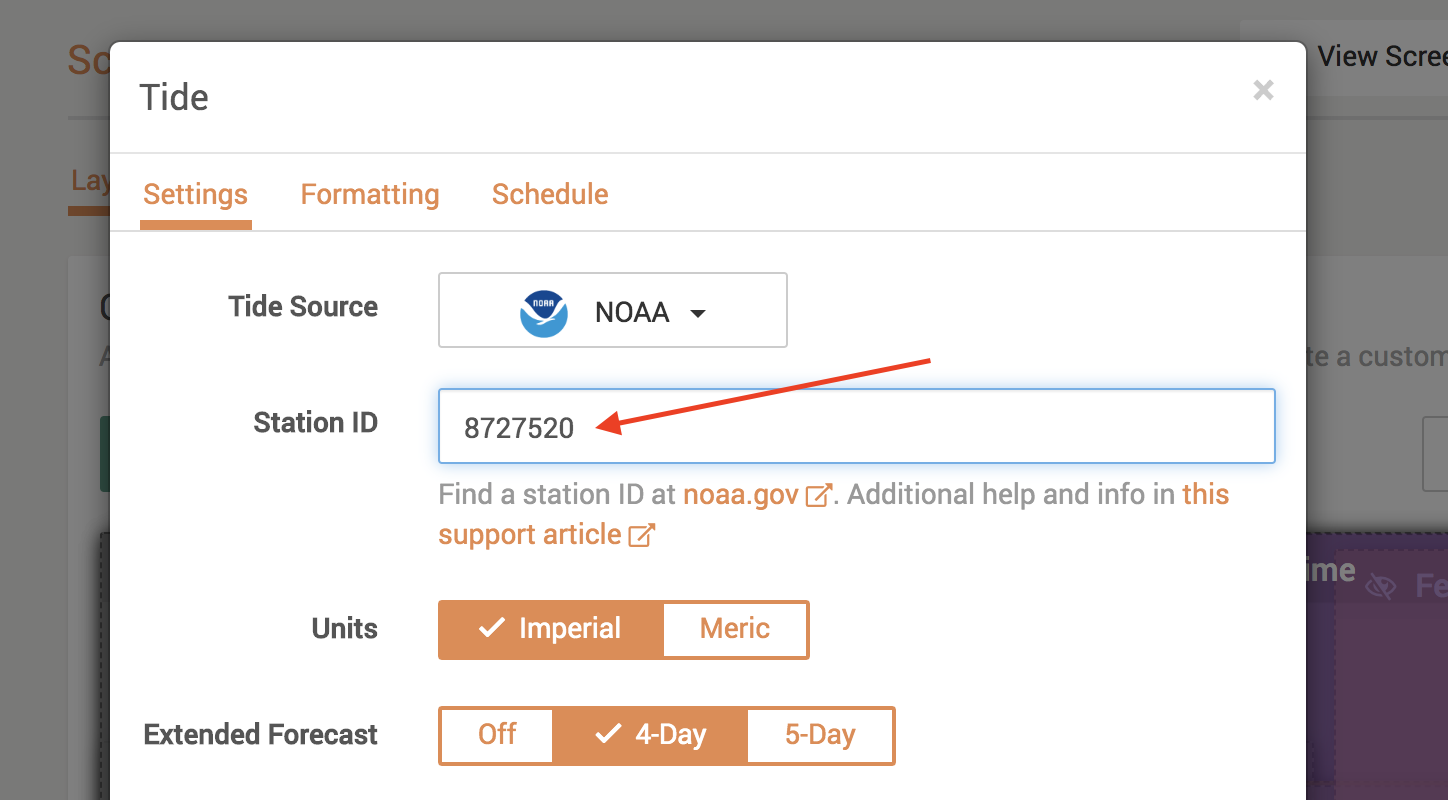Screen dimensions: 1448x800
Task: Turn Extended Forecast Off
Action: [x=497, y=735]
